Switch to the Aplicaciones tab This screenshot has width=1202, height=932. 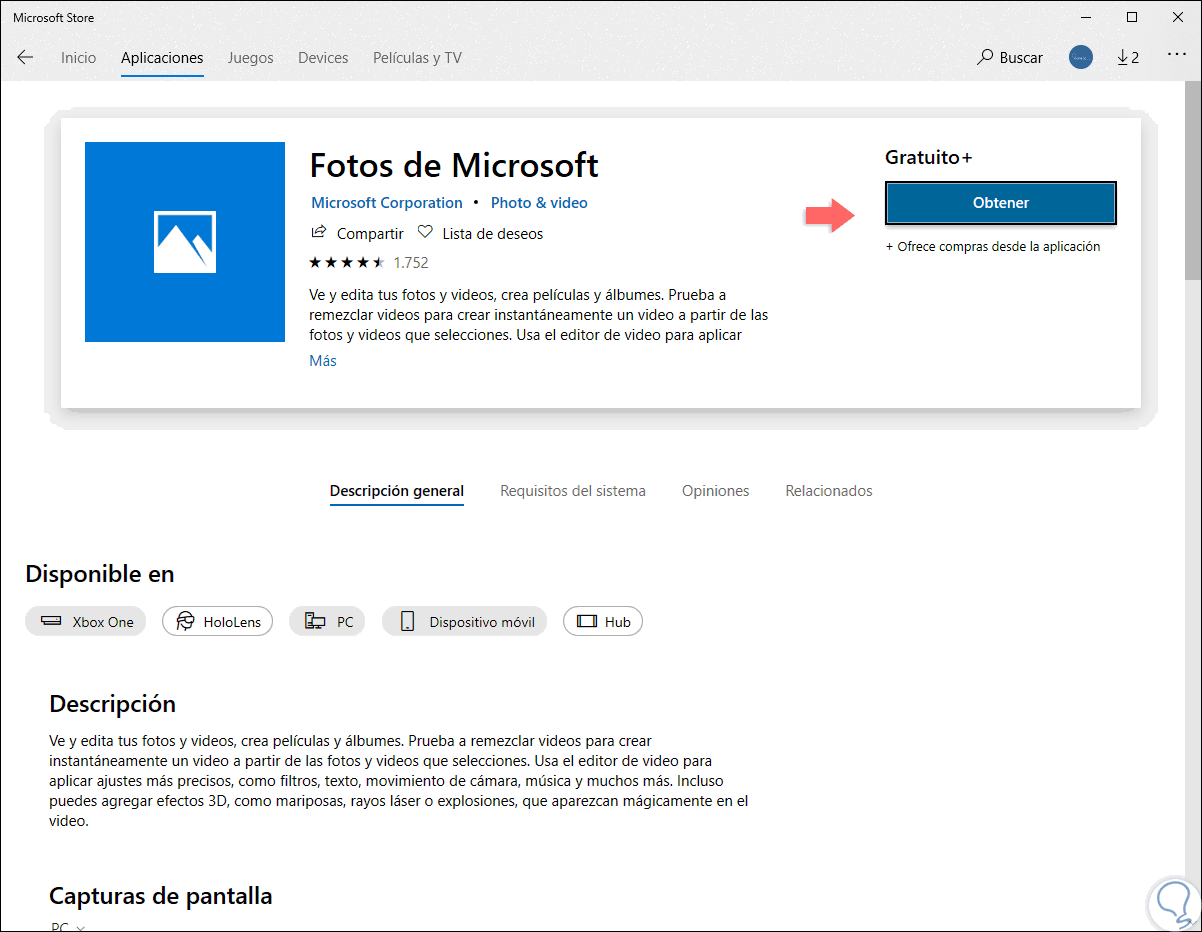(162, 58)
